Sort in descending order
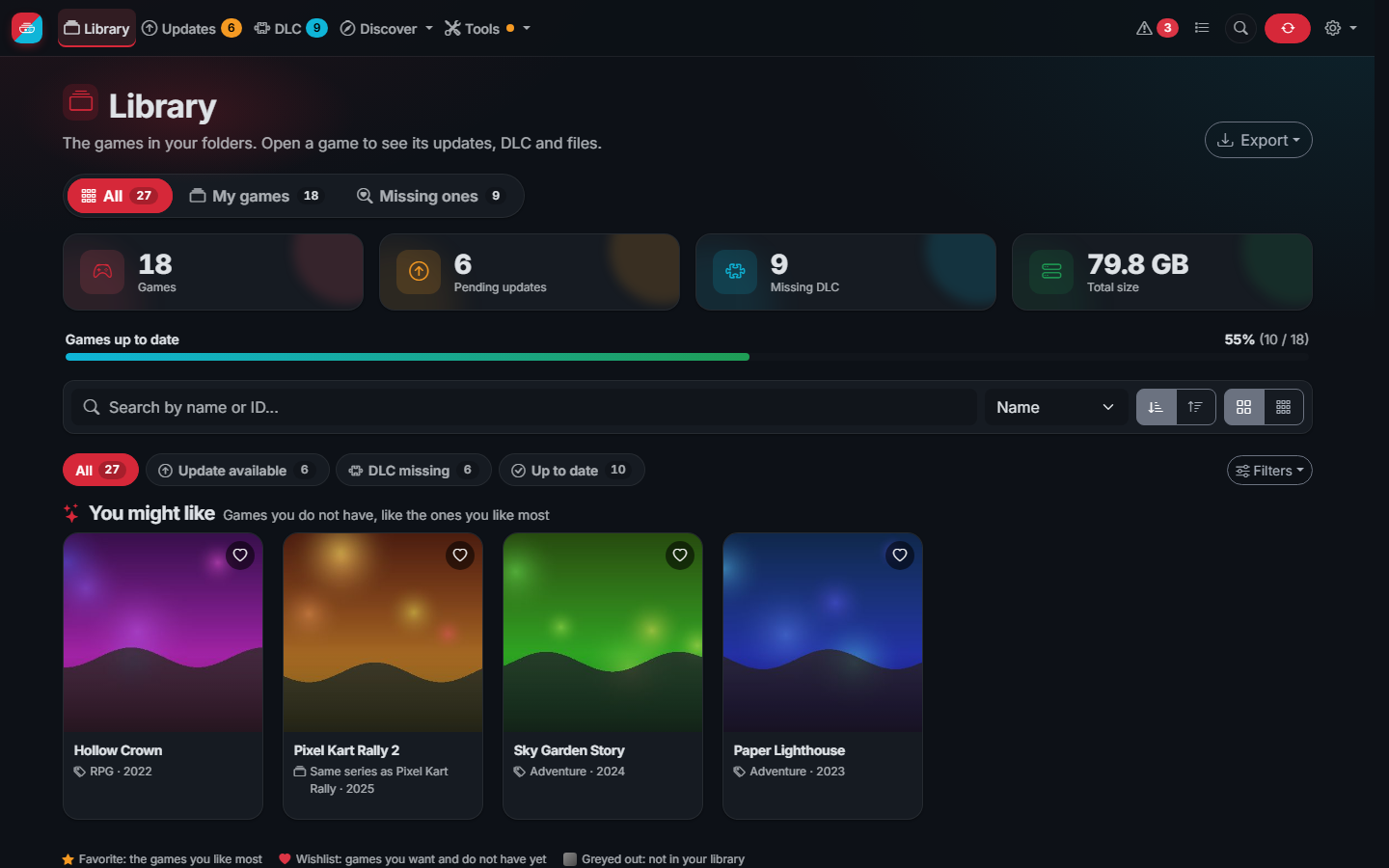This screenshot has width=1389, height=868. click(x=1195, y=407)
